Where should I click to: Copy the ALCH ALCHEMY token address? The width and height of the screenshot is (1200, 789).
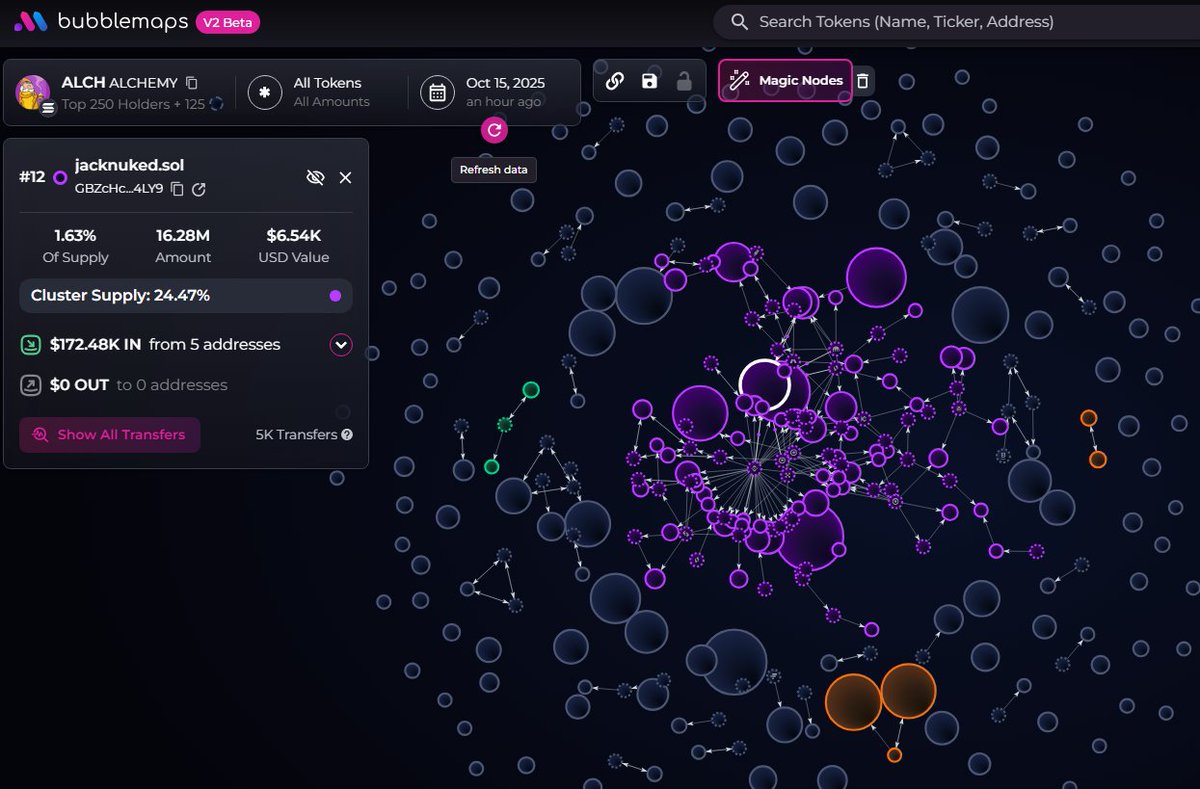pyautogui.click(x=193, y=83)
